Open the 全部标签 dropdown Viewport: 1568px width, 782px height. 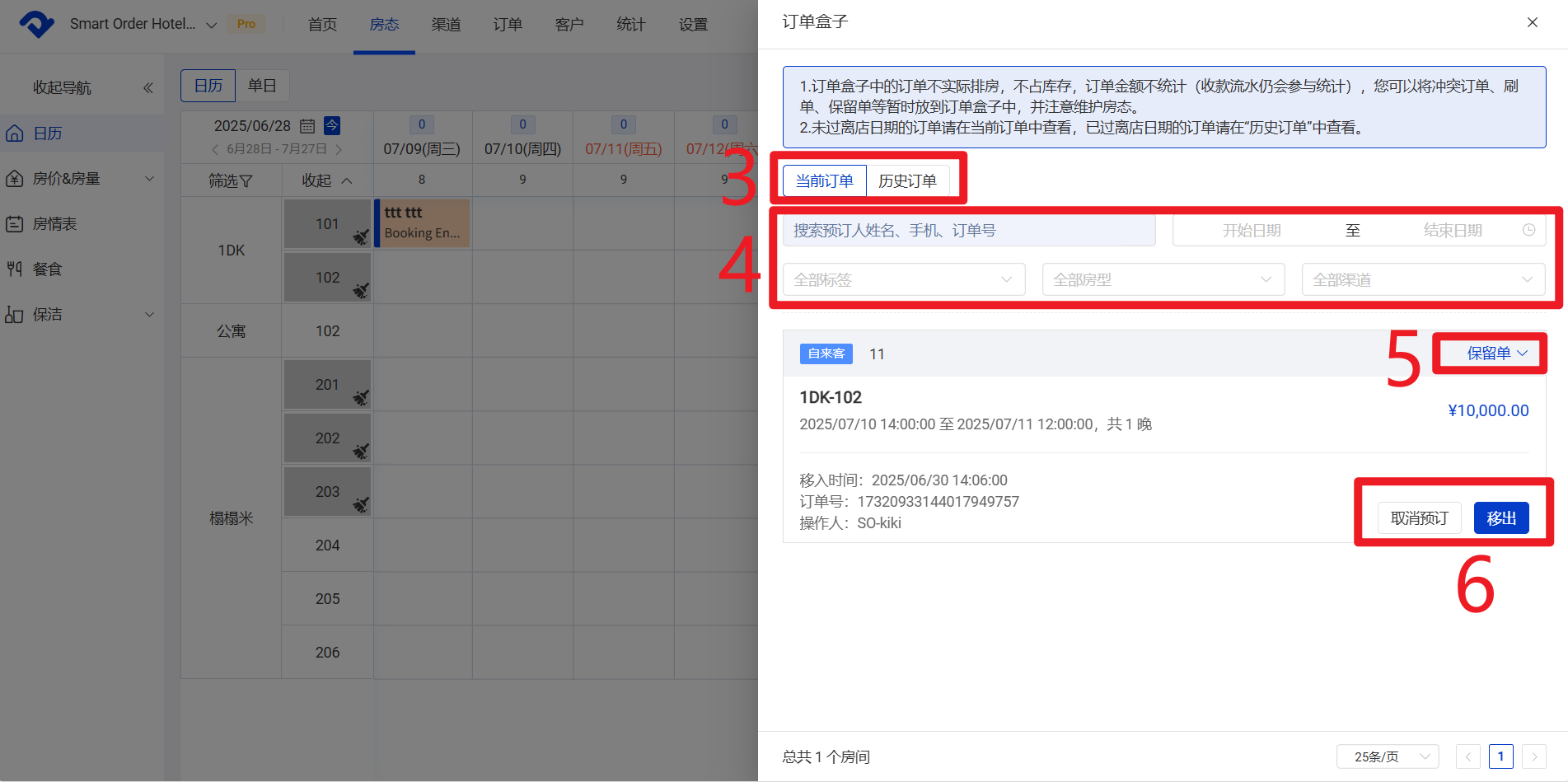pyautogui.click(x=903, y=280)
